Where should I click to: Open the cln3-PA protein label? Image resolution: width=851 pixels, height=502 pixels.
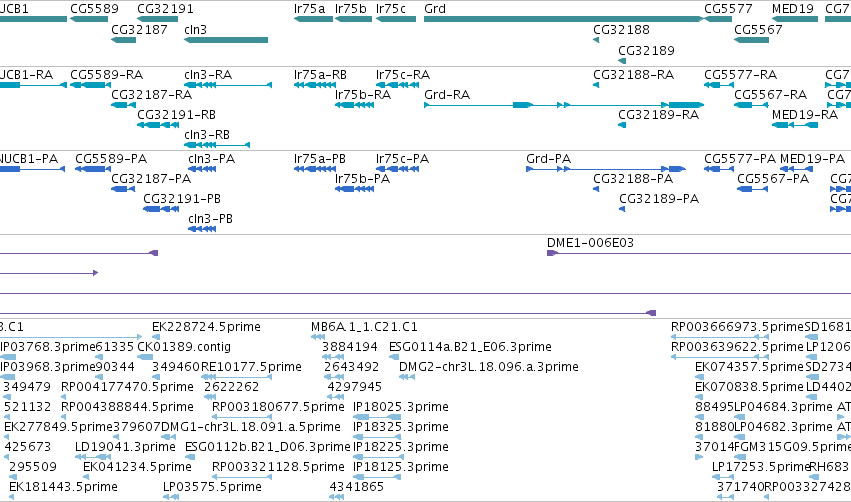tap(212, 158)
